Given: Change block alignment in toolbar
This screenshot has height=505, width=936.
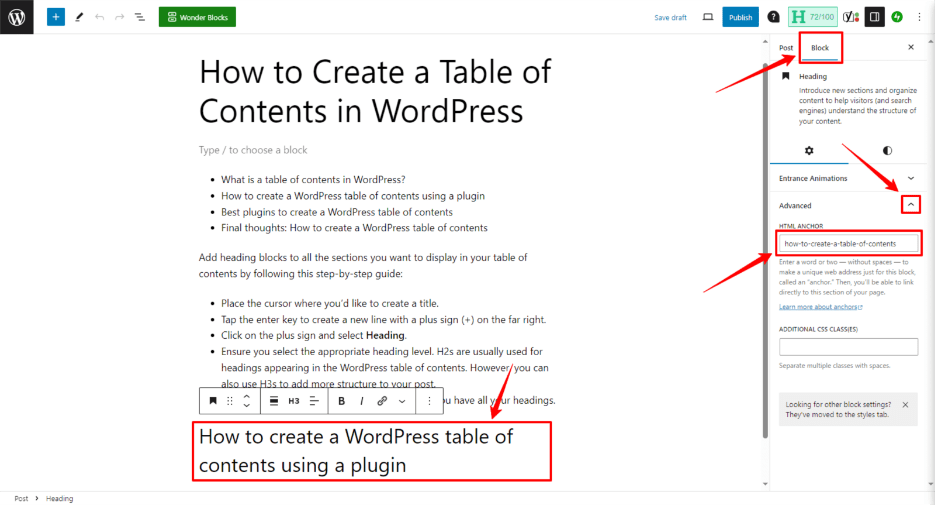Looking at the screenshot, I should [x=273, y=401].
